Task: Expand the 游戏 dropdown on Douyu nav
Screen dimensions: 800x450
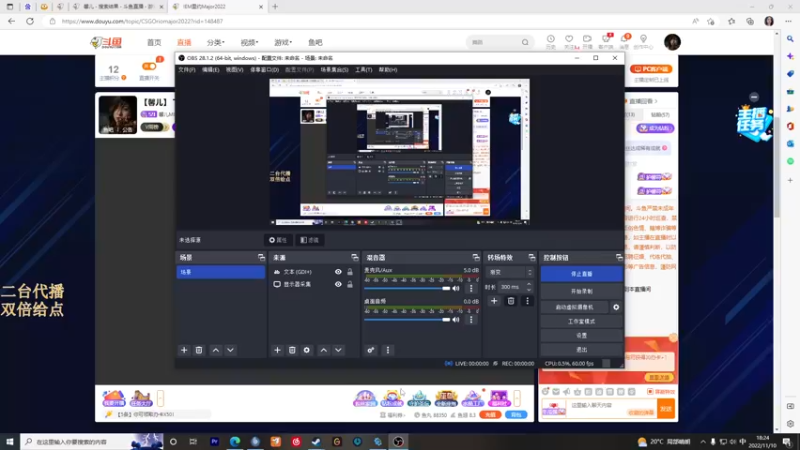Action: pos(283,42)
